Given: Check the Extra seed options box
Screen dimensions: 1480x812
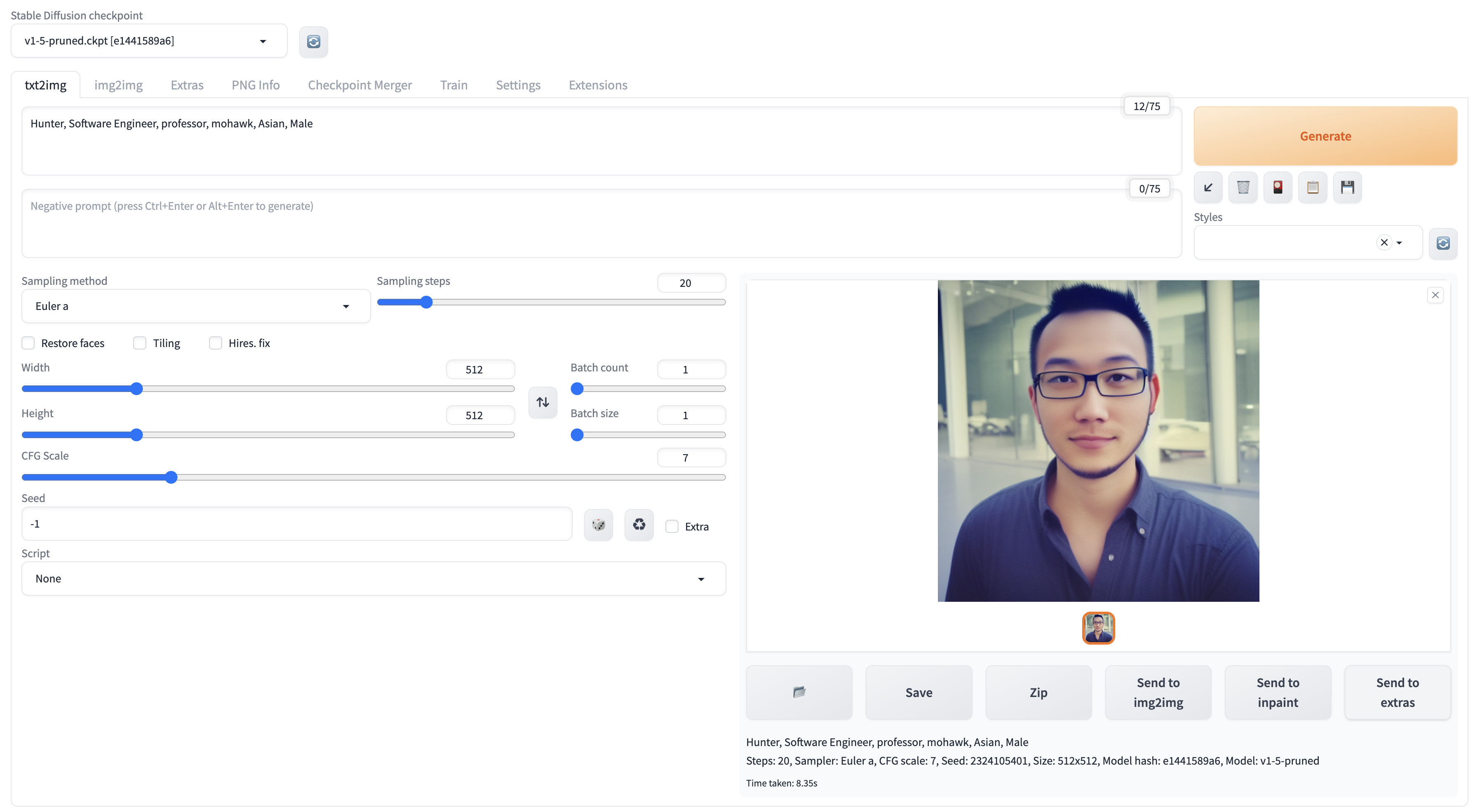Looking at the screenshot, I should (672, 526).
